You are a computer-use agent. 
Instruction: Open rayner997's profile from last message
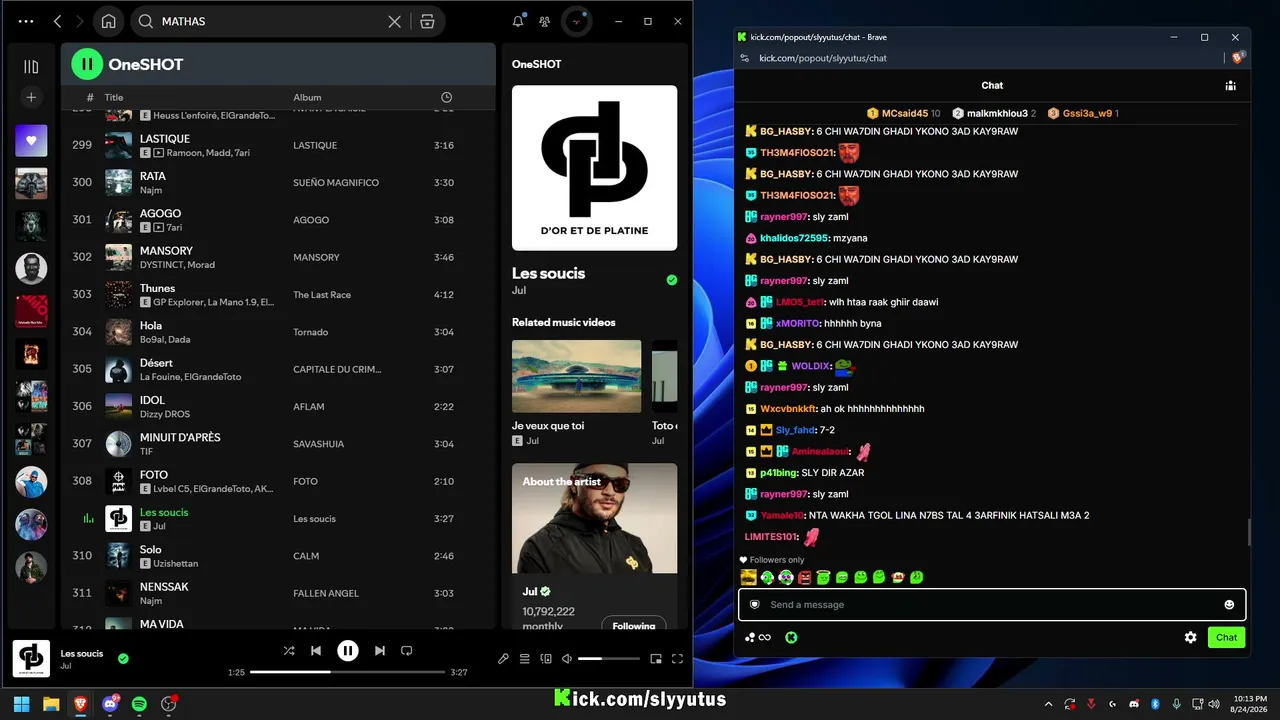783,494
